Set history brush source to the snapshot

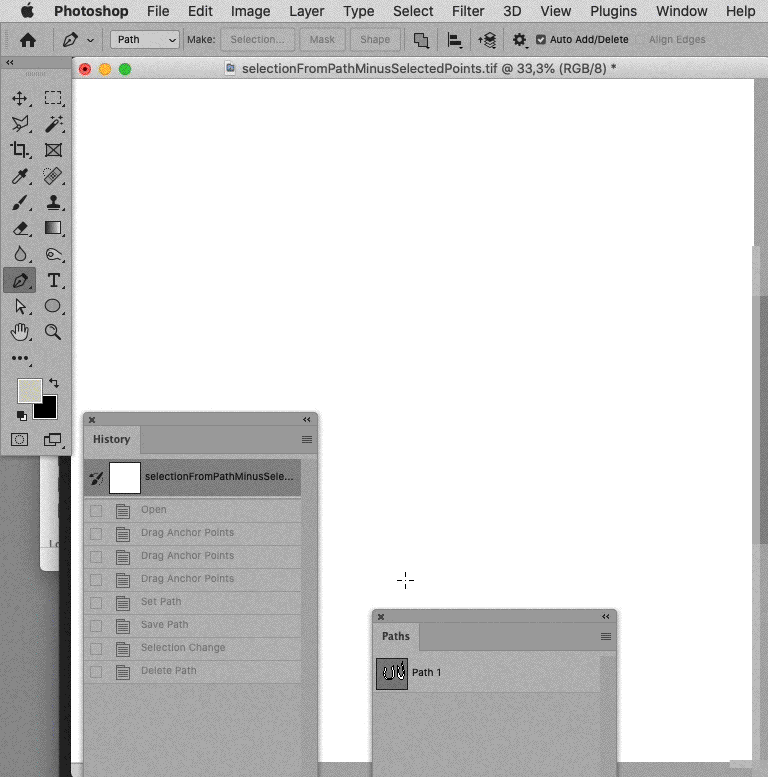96,478
